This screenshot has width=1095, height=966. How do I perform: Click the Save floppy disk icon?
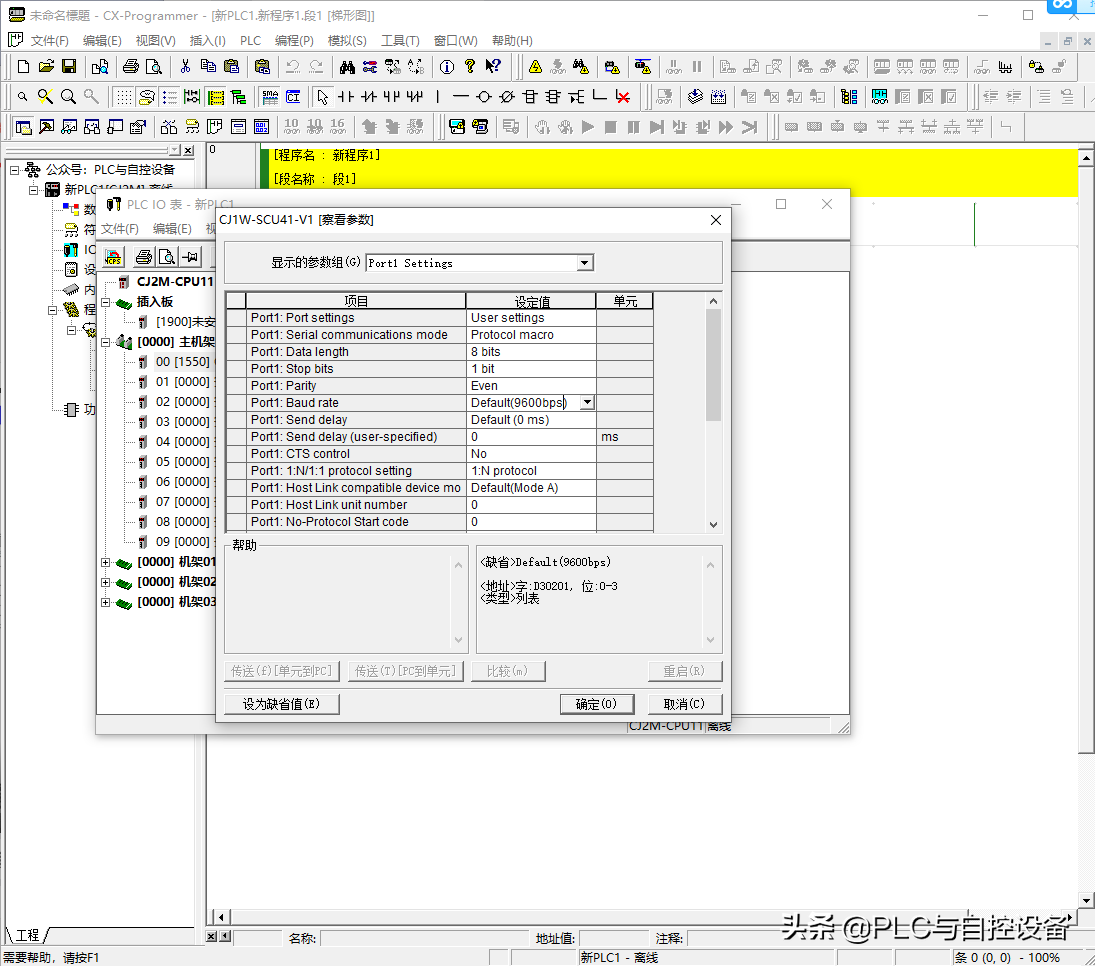click(69, 67)
